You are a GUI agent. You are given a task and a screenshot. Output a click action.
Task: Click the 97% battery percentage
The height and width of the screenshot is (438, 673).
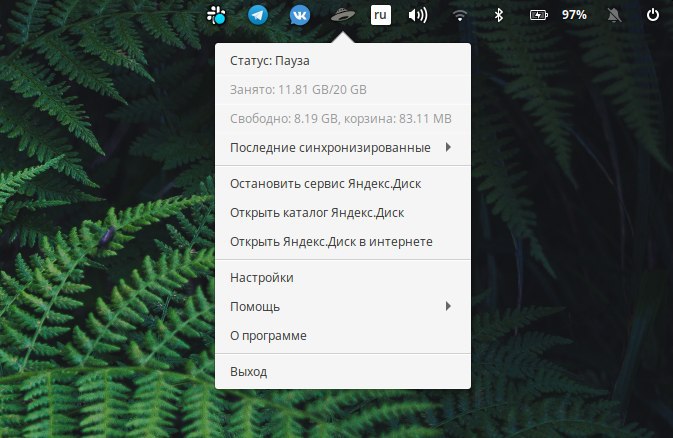(574, 15)
